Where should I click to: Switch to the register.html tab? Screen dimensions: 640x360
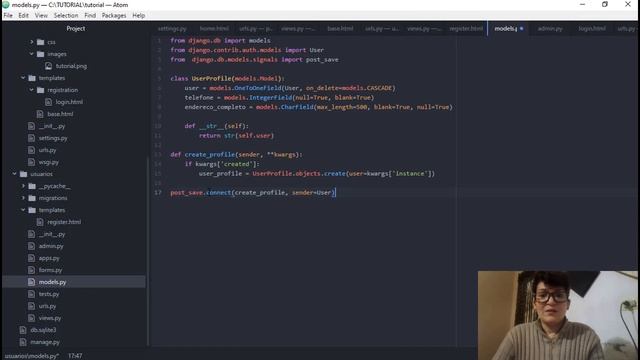[x=466, y=29]
